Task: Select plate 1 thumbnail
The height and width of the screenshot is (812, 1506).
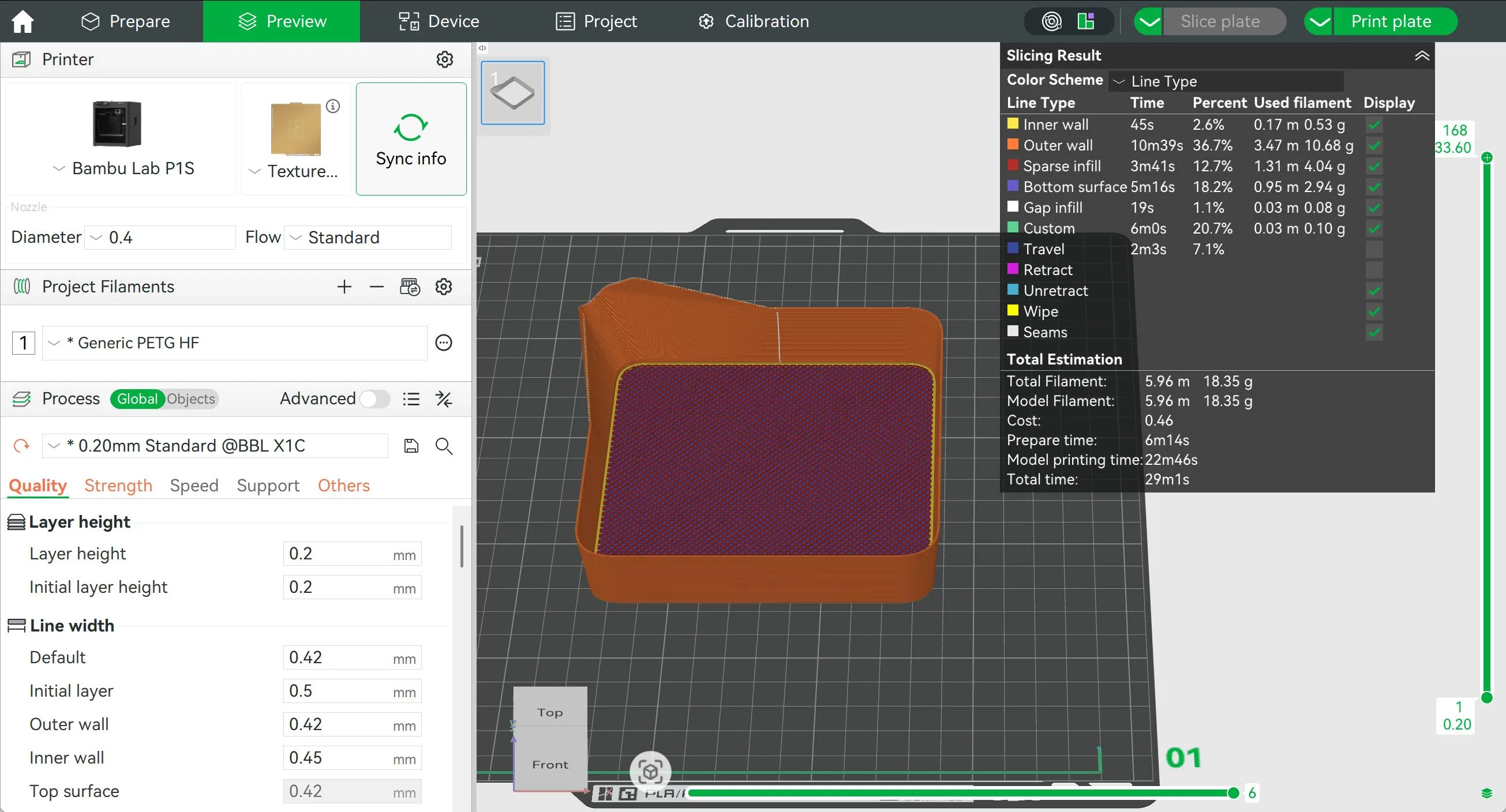Action: (x=513, y=93)
